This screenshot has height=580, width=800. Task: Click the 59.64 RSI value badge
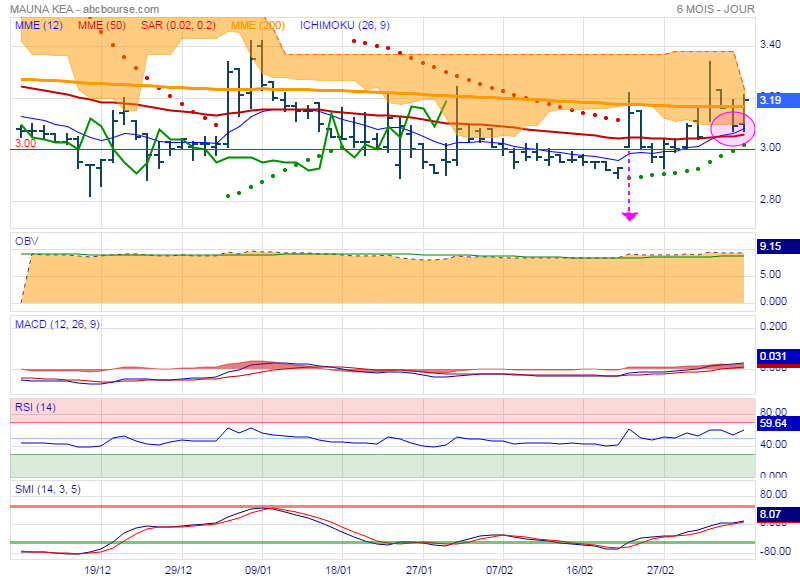[778, 423]
